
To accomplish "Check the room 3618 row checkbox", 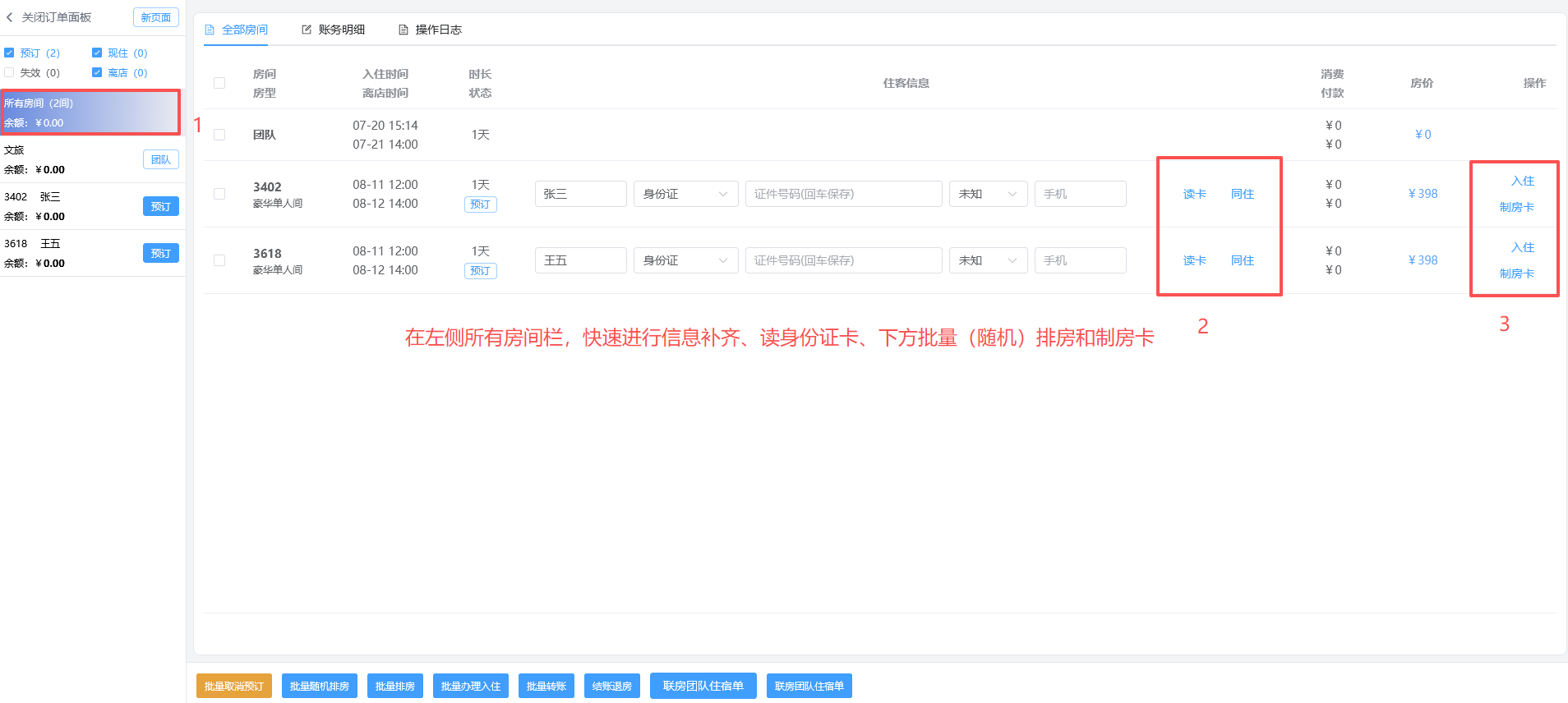I will 219,260.
